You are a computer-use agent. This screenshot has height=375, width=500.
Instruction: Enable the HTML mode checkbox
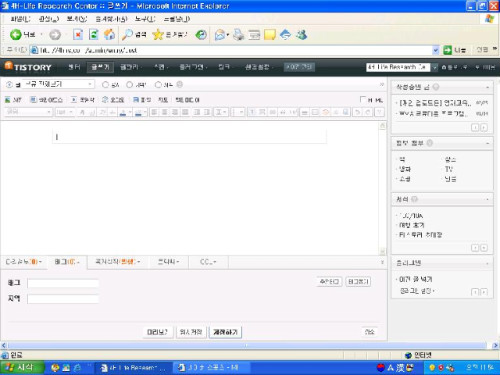(x=363, y=99)
